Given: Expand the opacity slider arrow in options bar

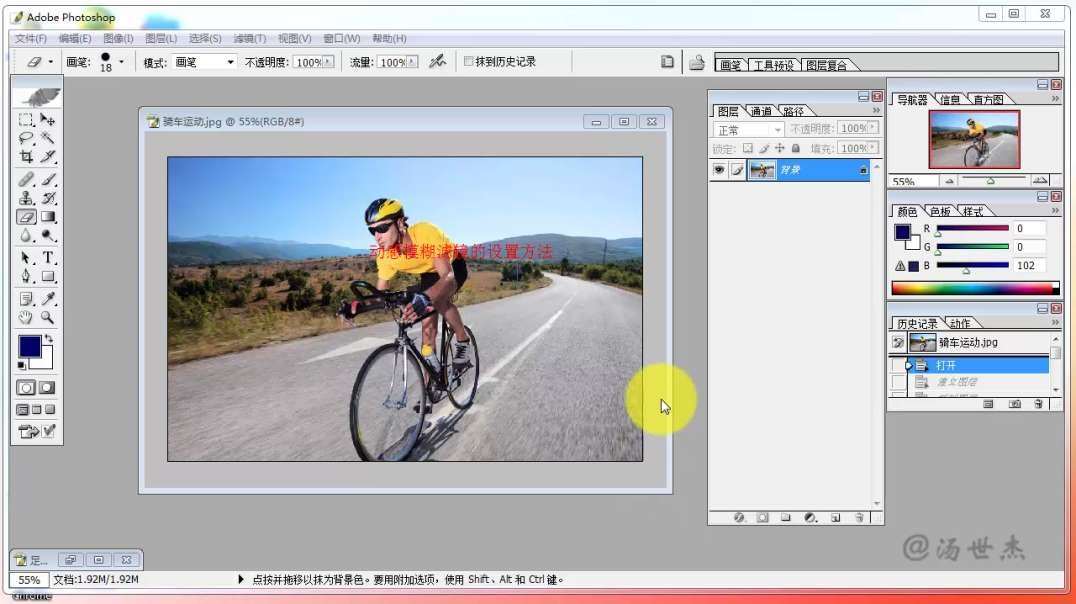Looking at the screenshot, I should pyautogui.click(x=329, y=62).
